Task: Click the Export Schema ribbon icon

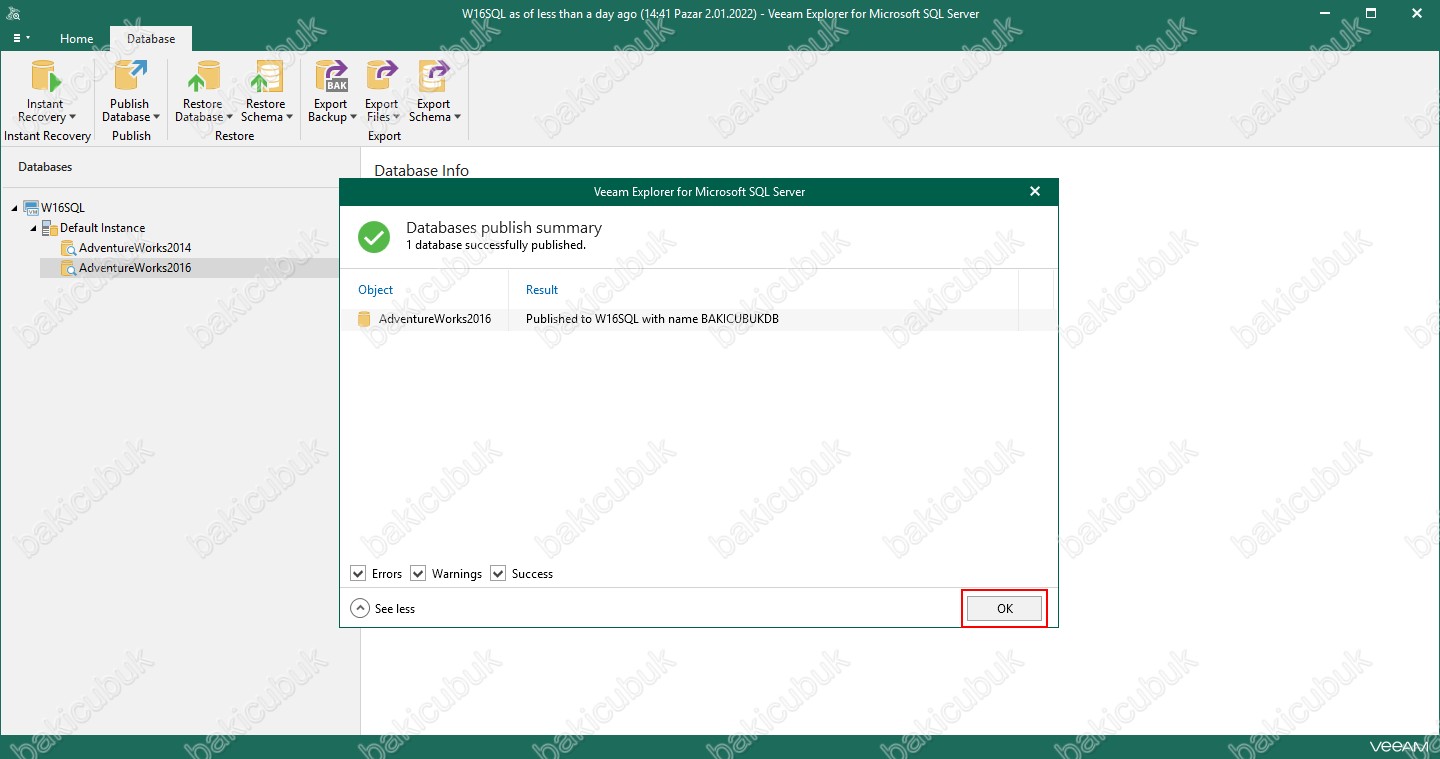Action: tap(433, 77)
